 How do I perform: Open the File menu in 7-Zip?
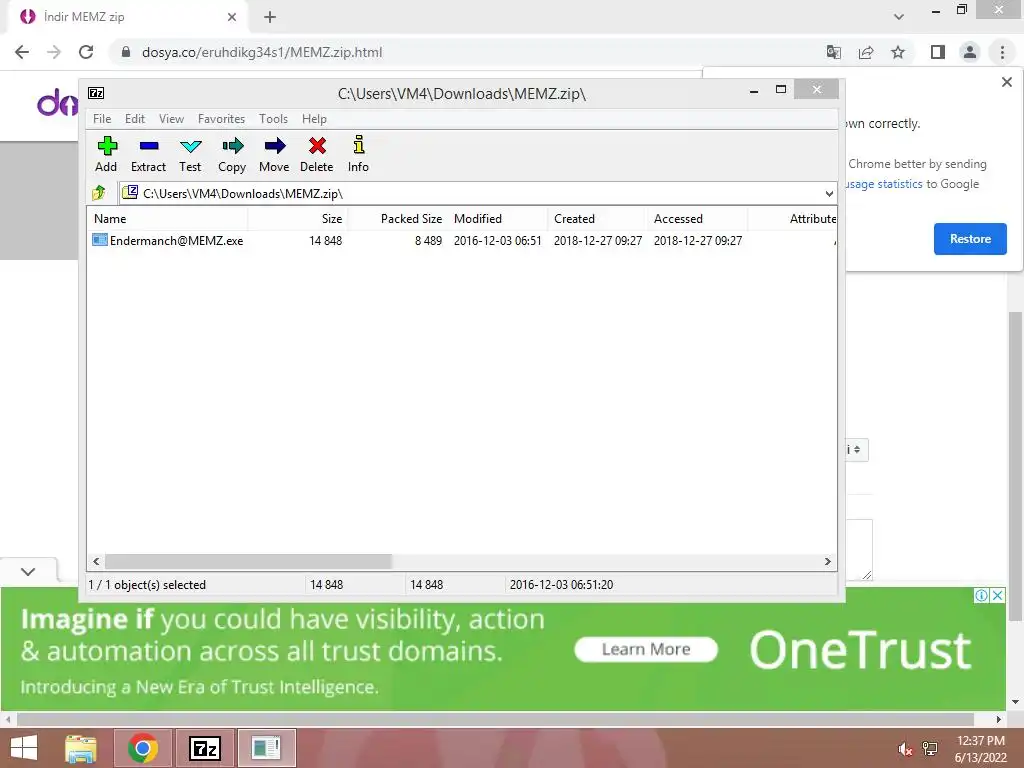[x=102, y=119]
